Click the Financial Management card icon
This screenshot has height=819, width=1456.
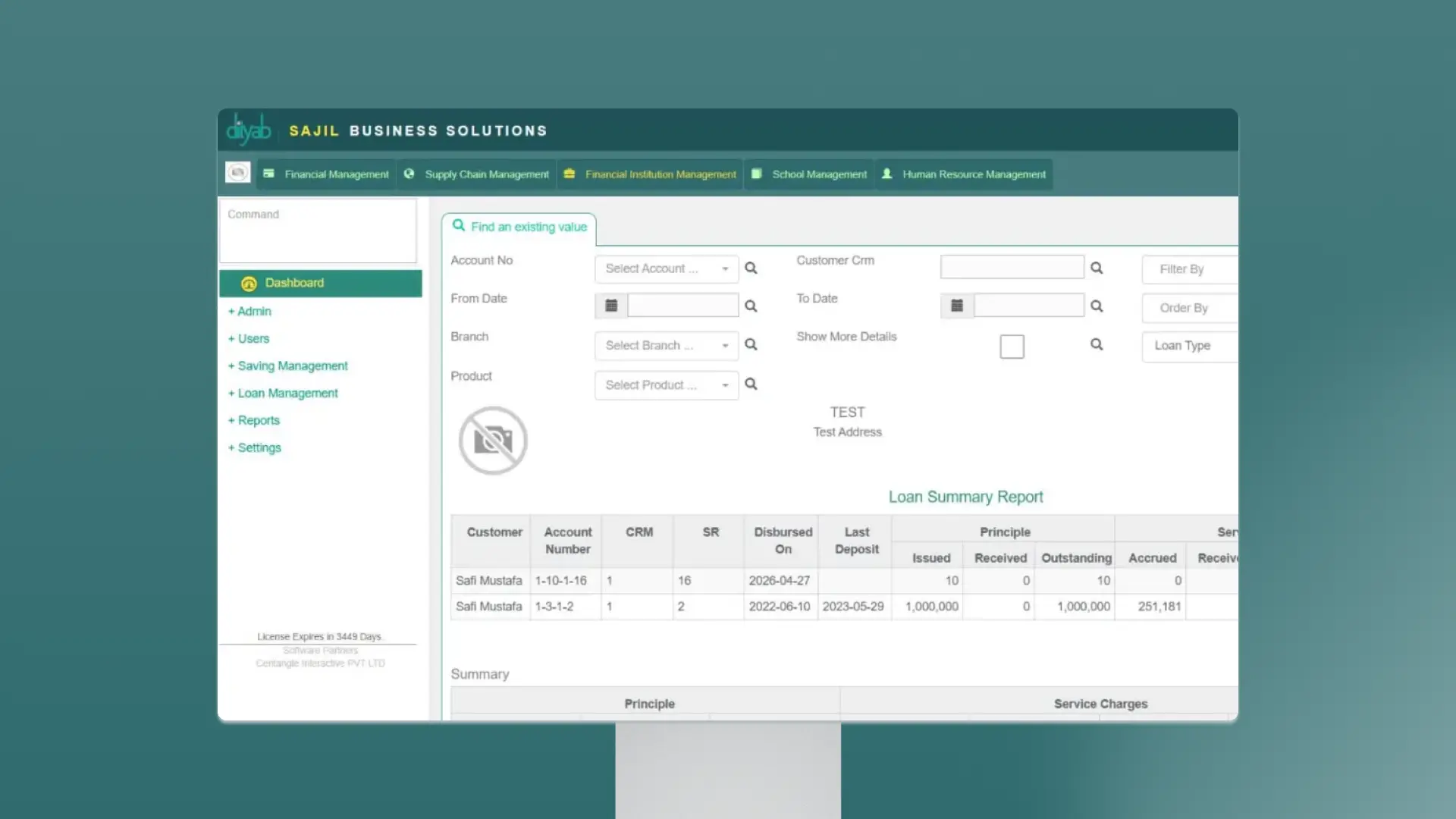pyautogui.click(x=268, y=174)
